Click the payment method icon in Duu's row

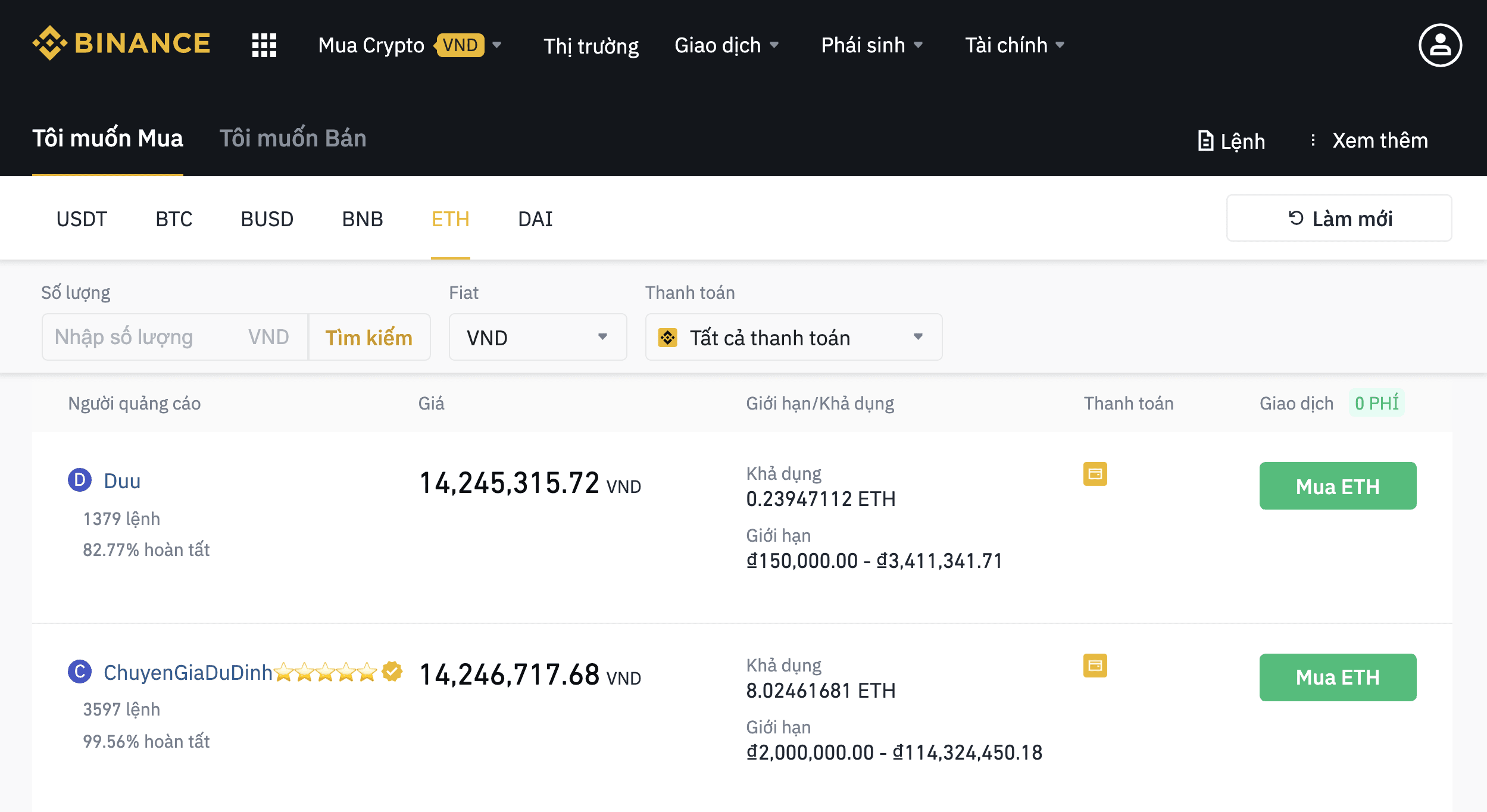[1095, 474]
